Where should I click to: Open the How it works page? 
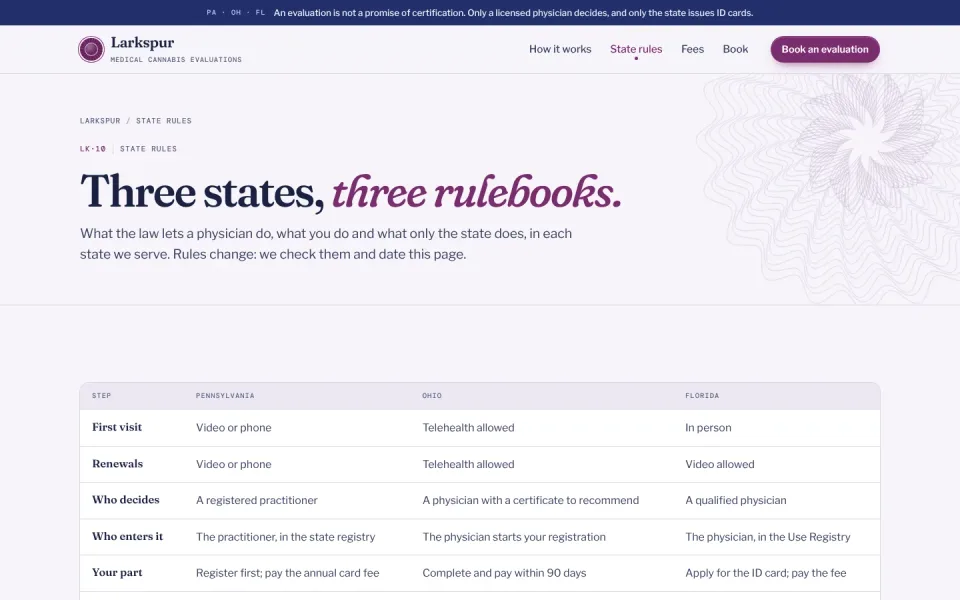click(560, 49)
